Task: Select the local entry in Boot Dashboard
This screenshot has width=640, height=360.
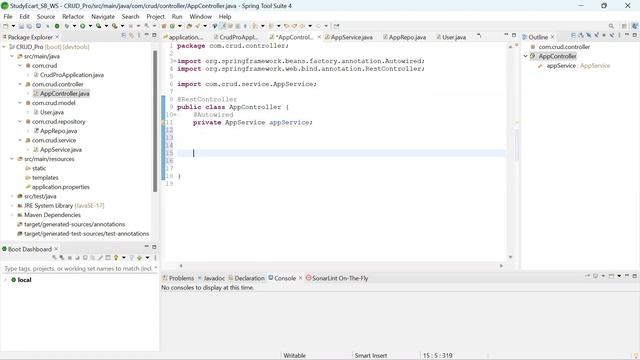Action: [21, 280]
